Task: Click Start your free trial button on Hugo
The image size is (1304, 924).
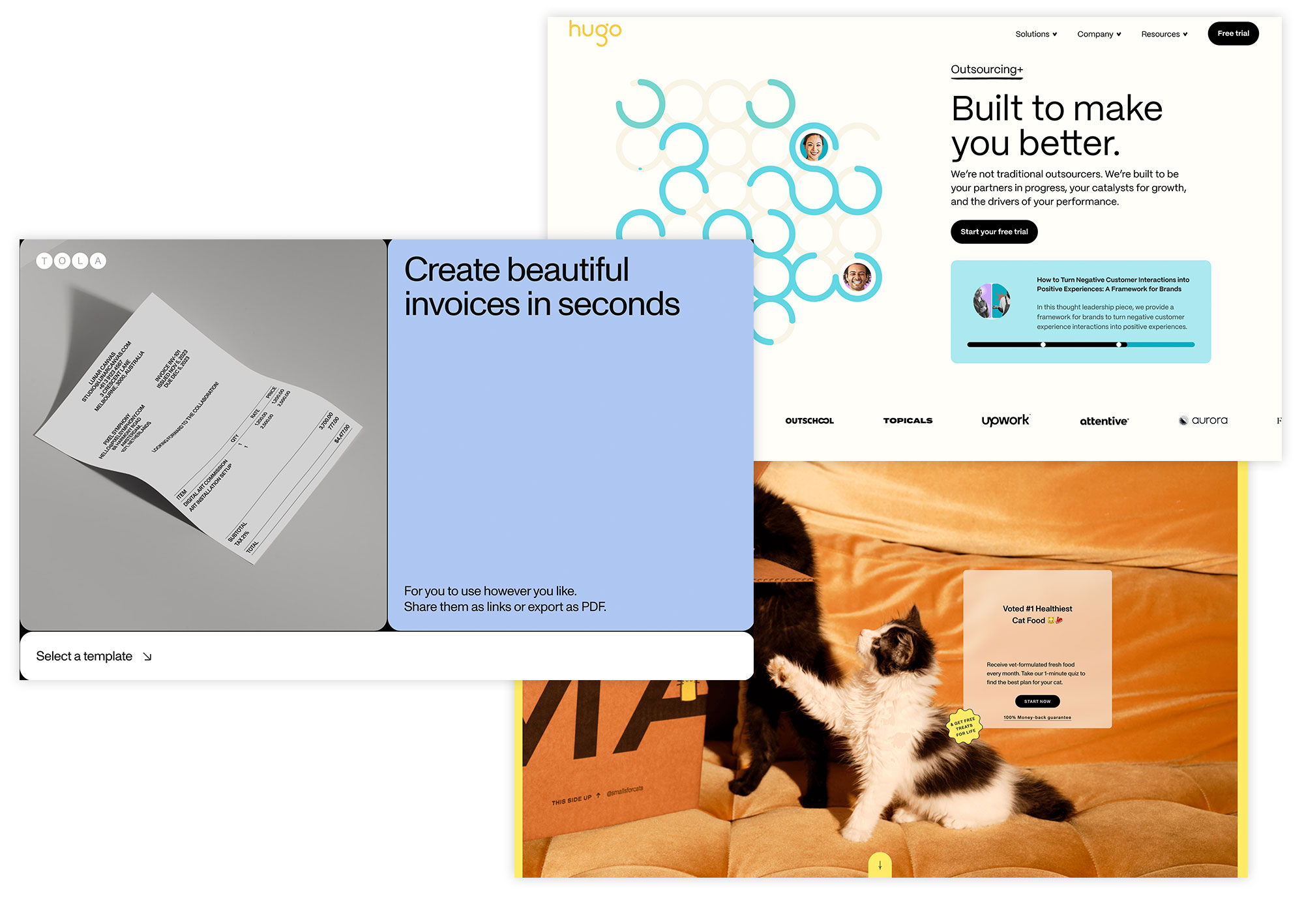Action: point(995,231)
